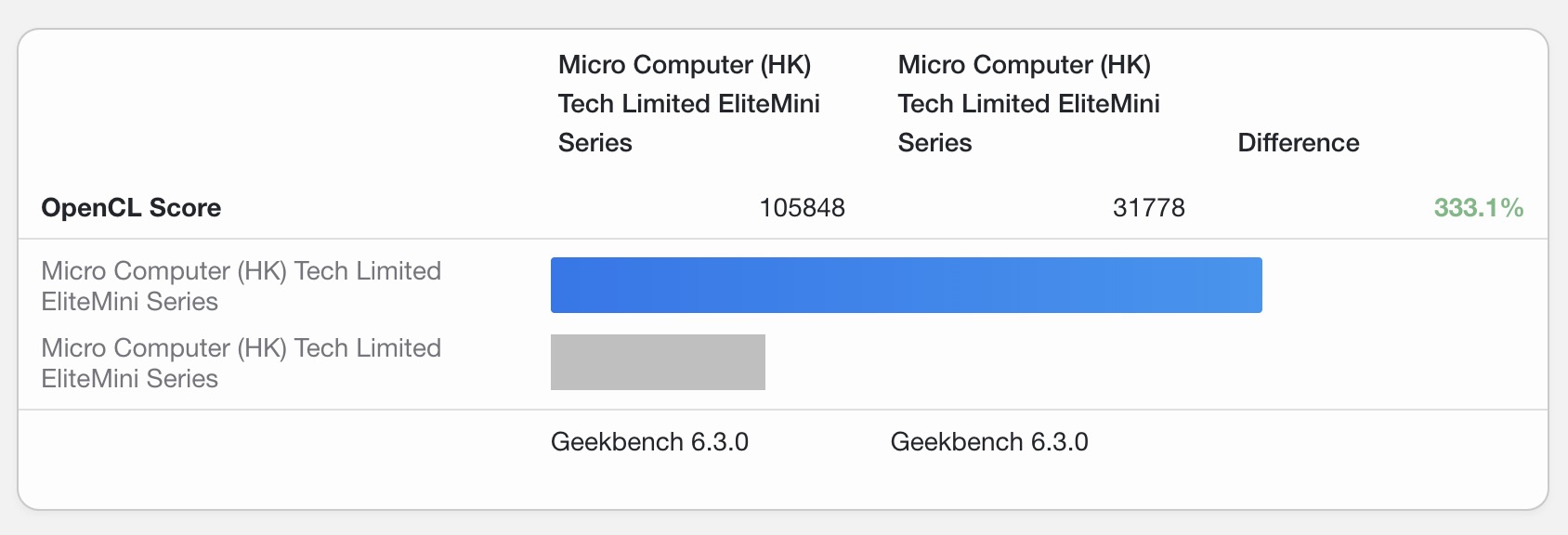The height and width of the screenshot is (535, 1568).
Task: Click the 31778 OpenCL score value
Action: (x=1148, y=208)
